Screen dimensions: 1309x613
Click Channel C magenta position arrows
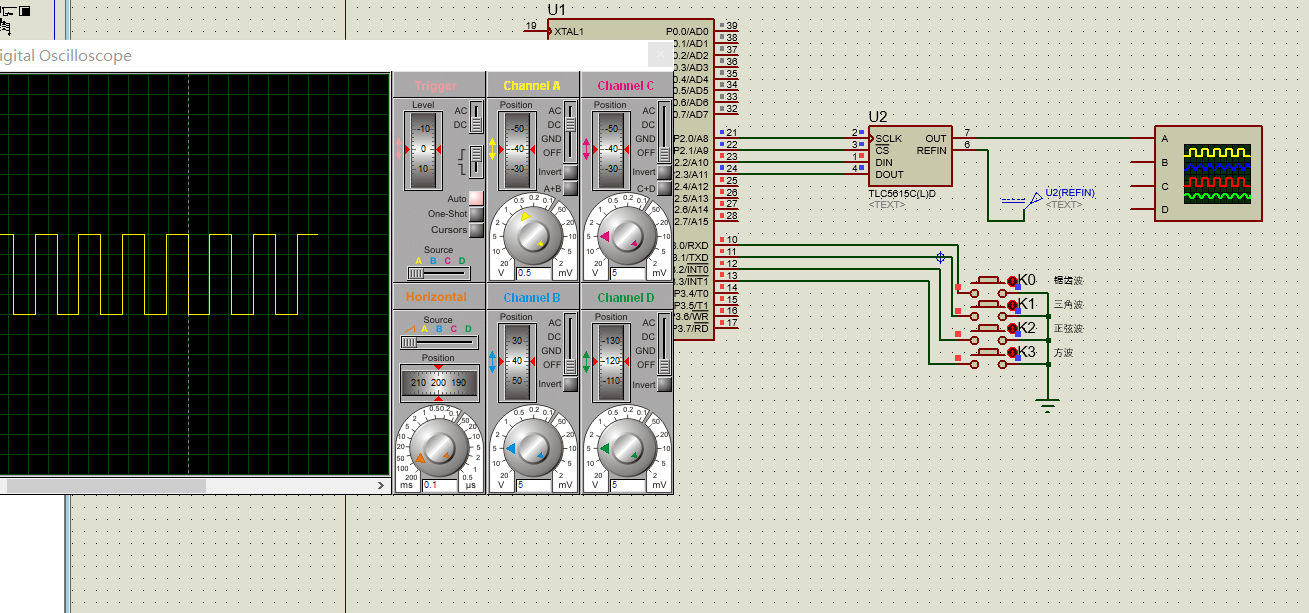586,149
